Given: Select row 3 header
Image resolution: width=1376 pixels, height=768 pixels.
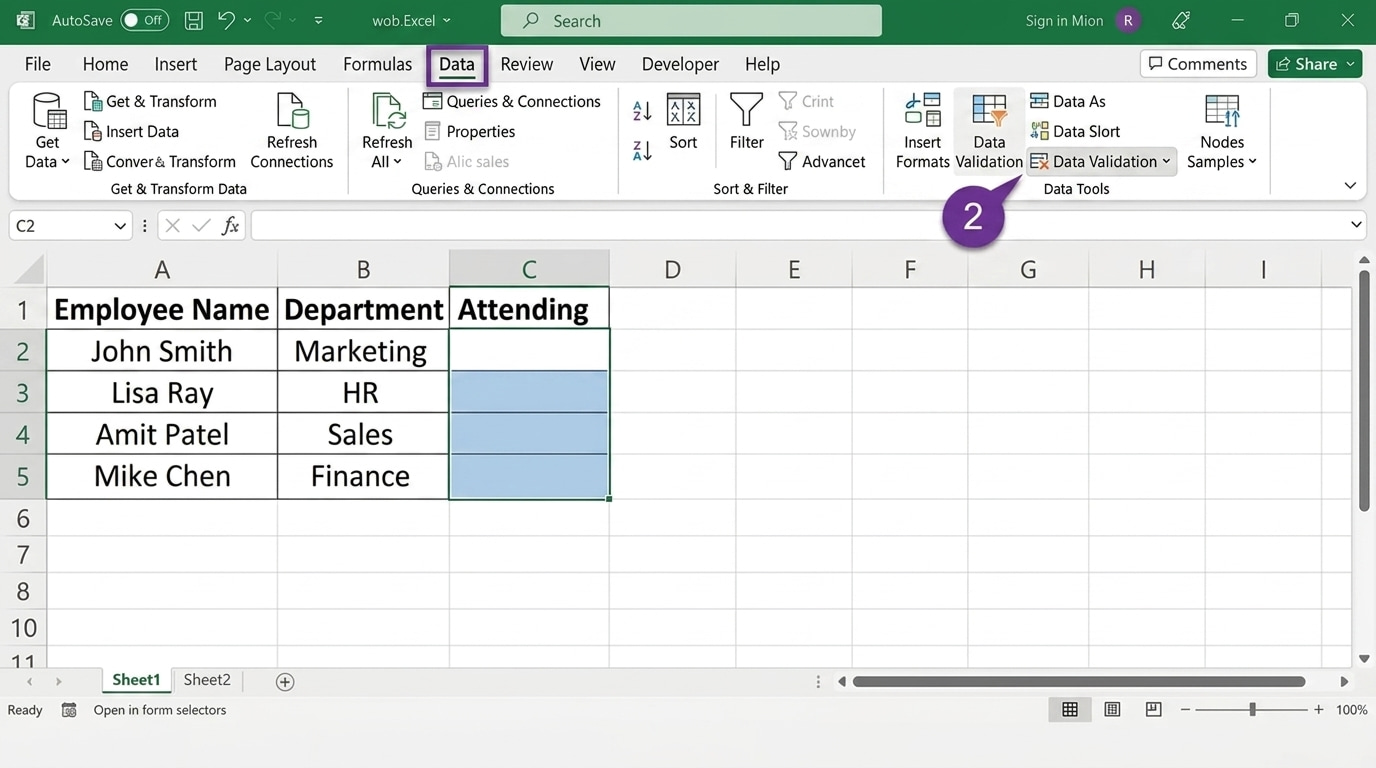Looking at the screenshot, I should [x=23, y=393].
